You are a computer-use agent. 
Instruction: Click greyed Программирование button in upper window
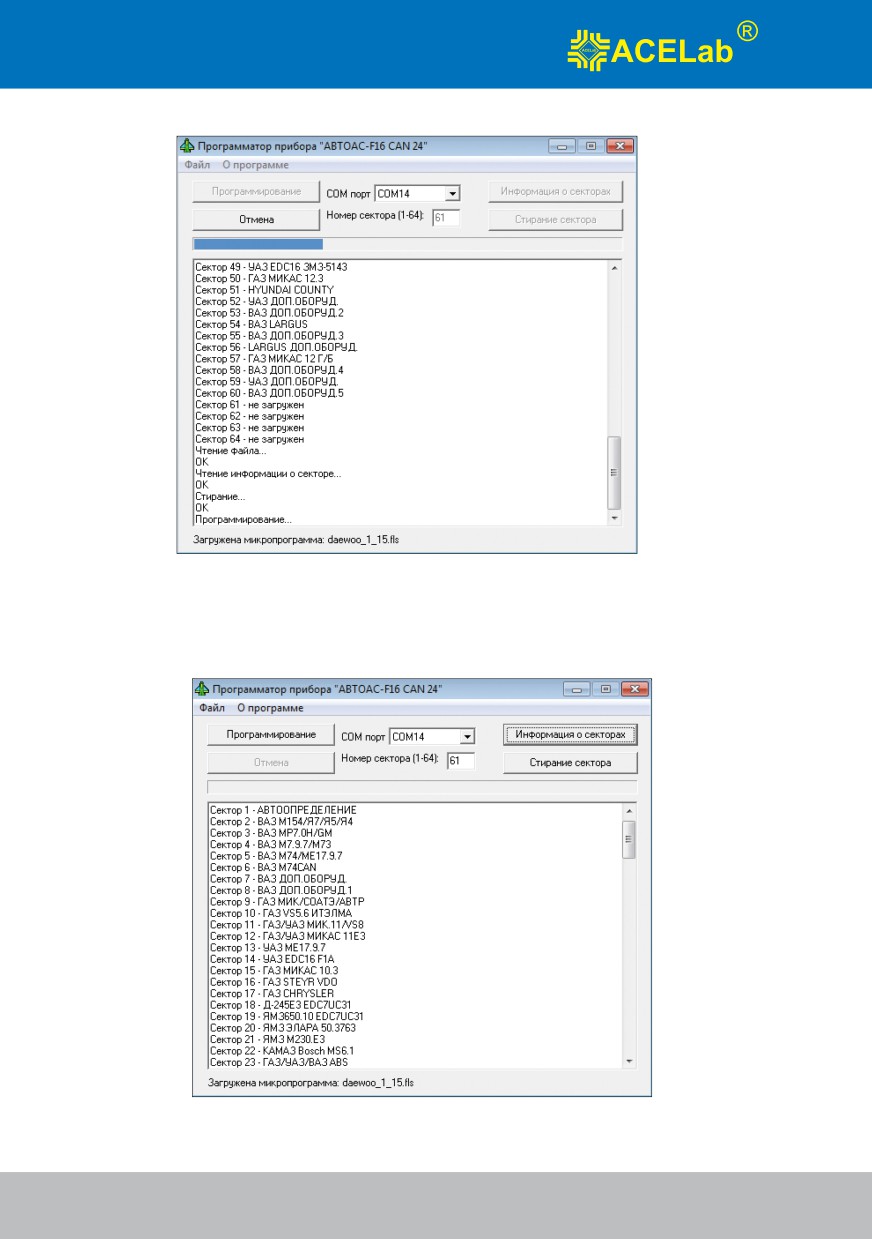click(257, 191)
